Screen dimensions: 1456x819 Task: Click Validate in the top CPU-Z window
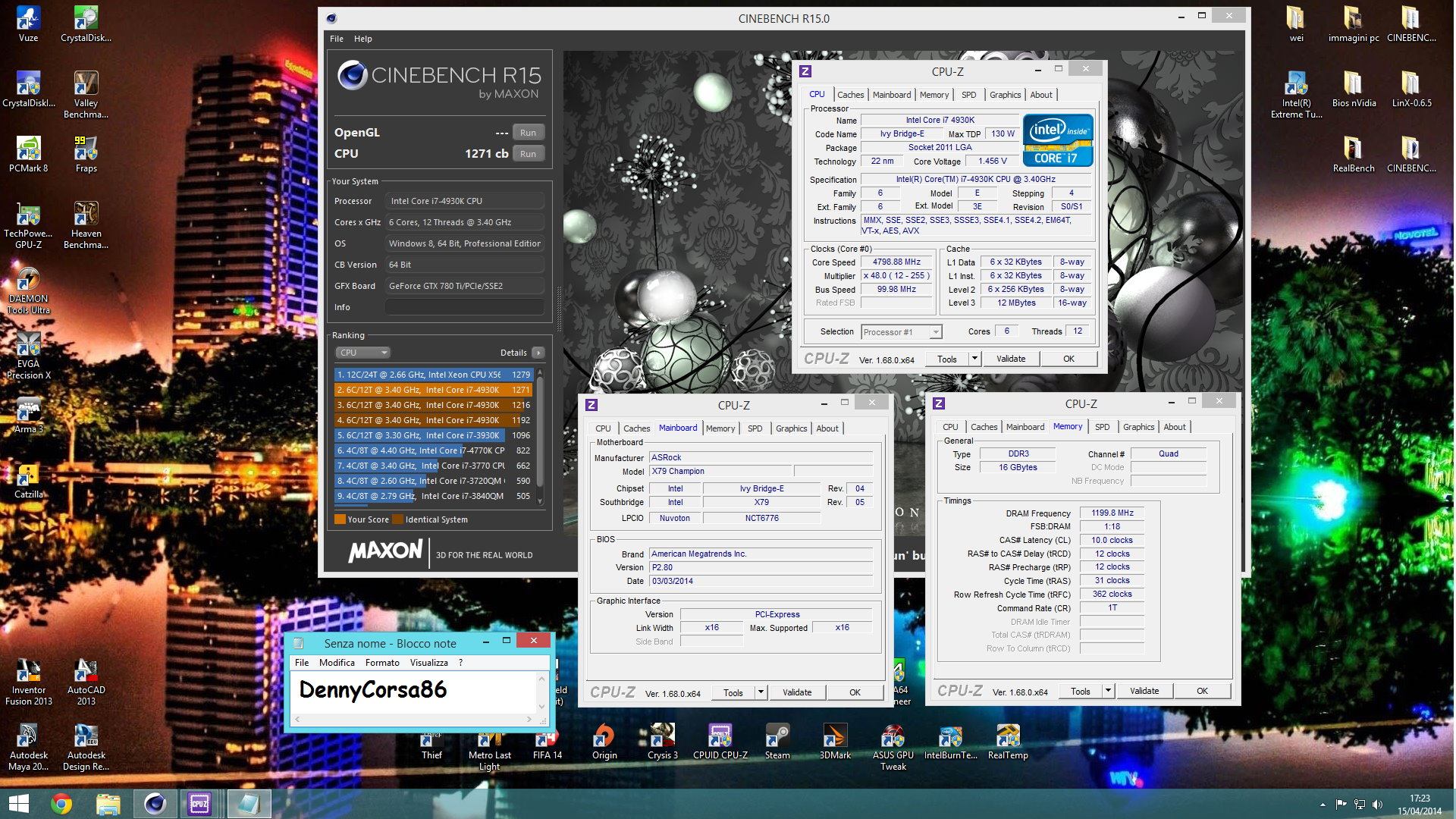(1011, 359)
